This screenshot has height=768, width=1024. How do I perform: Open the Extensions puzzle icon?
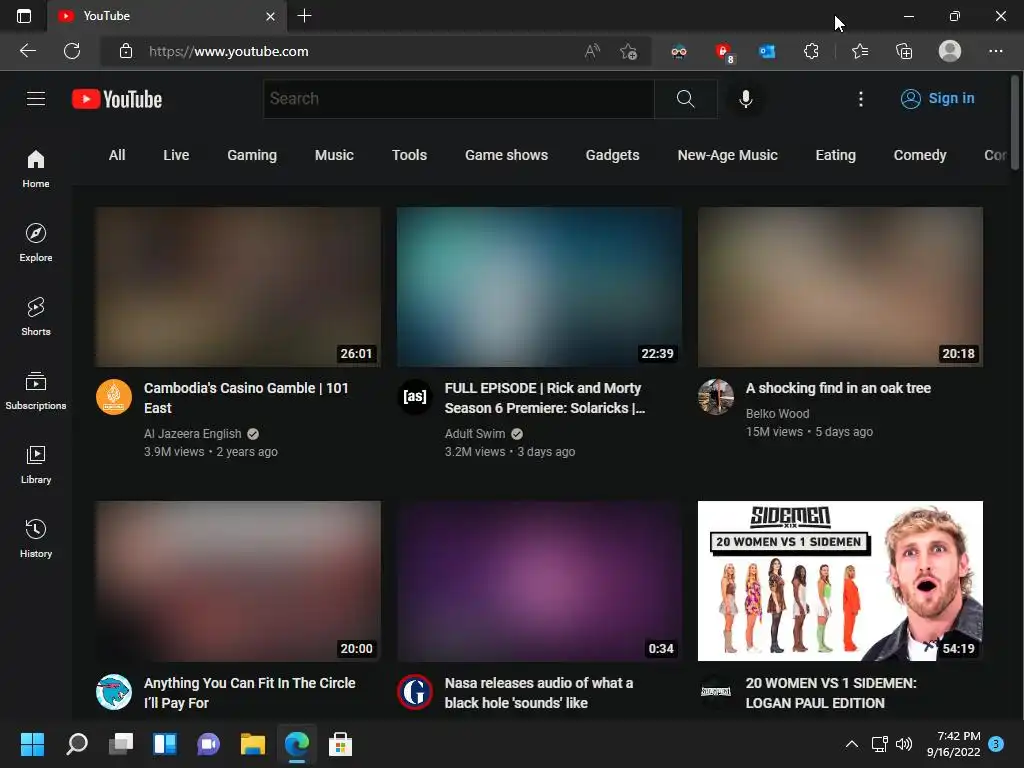click(x=811, y=51)
